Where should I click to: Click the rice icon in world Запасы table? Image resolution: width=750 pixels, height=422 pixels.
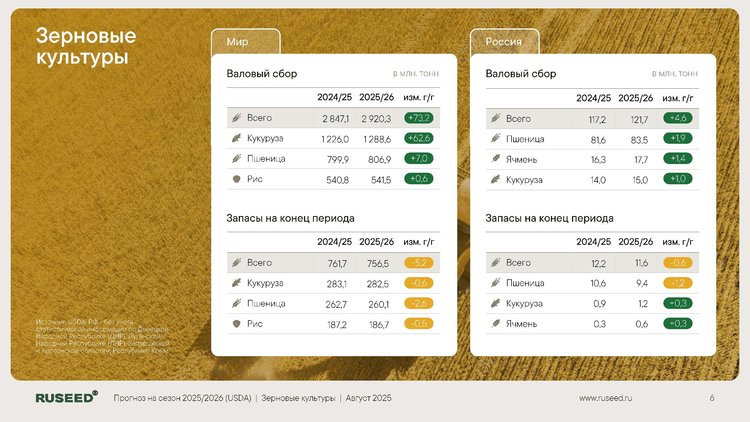(x=236, y=324)
